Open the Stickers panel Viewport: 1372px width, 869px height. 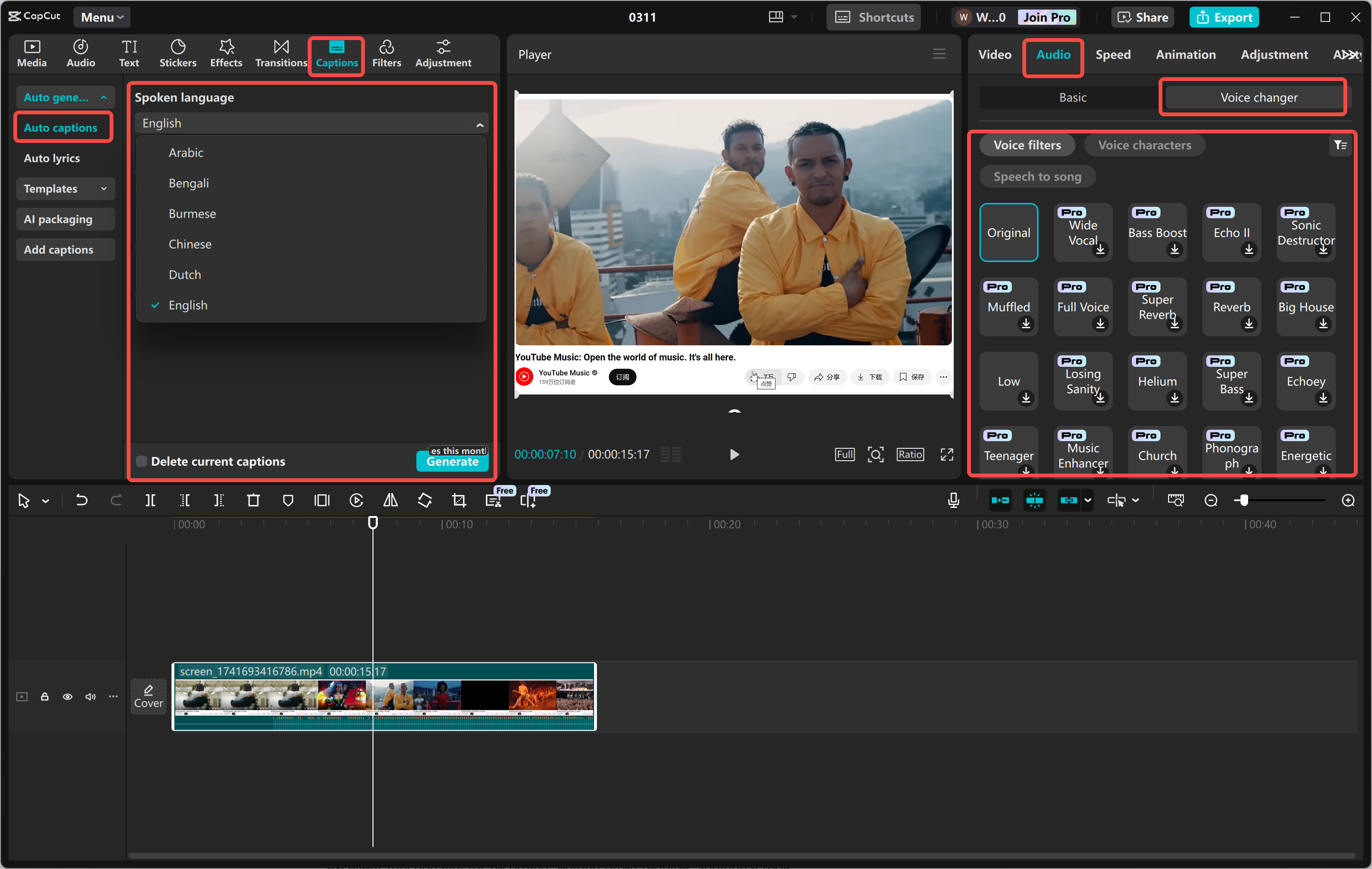point(178,53)
